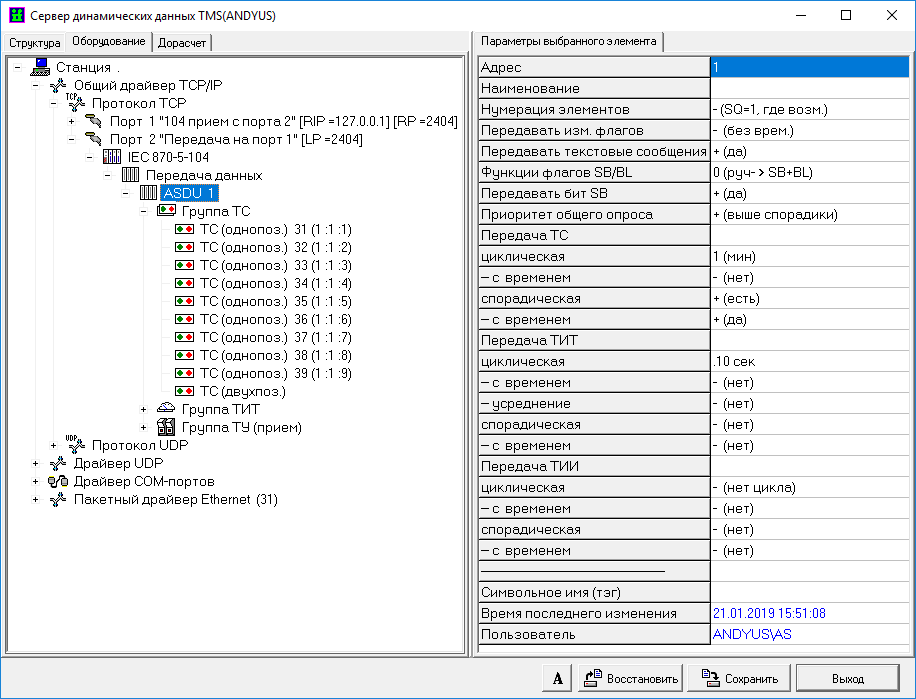This screenshot has width=916, height=699.
Task: Click the Протокол UDP icon
Action: tap(76, 445)
